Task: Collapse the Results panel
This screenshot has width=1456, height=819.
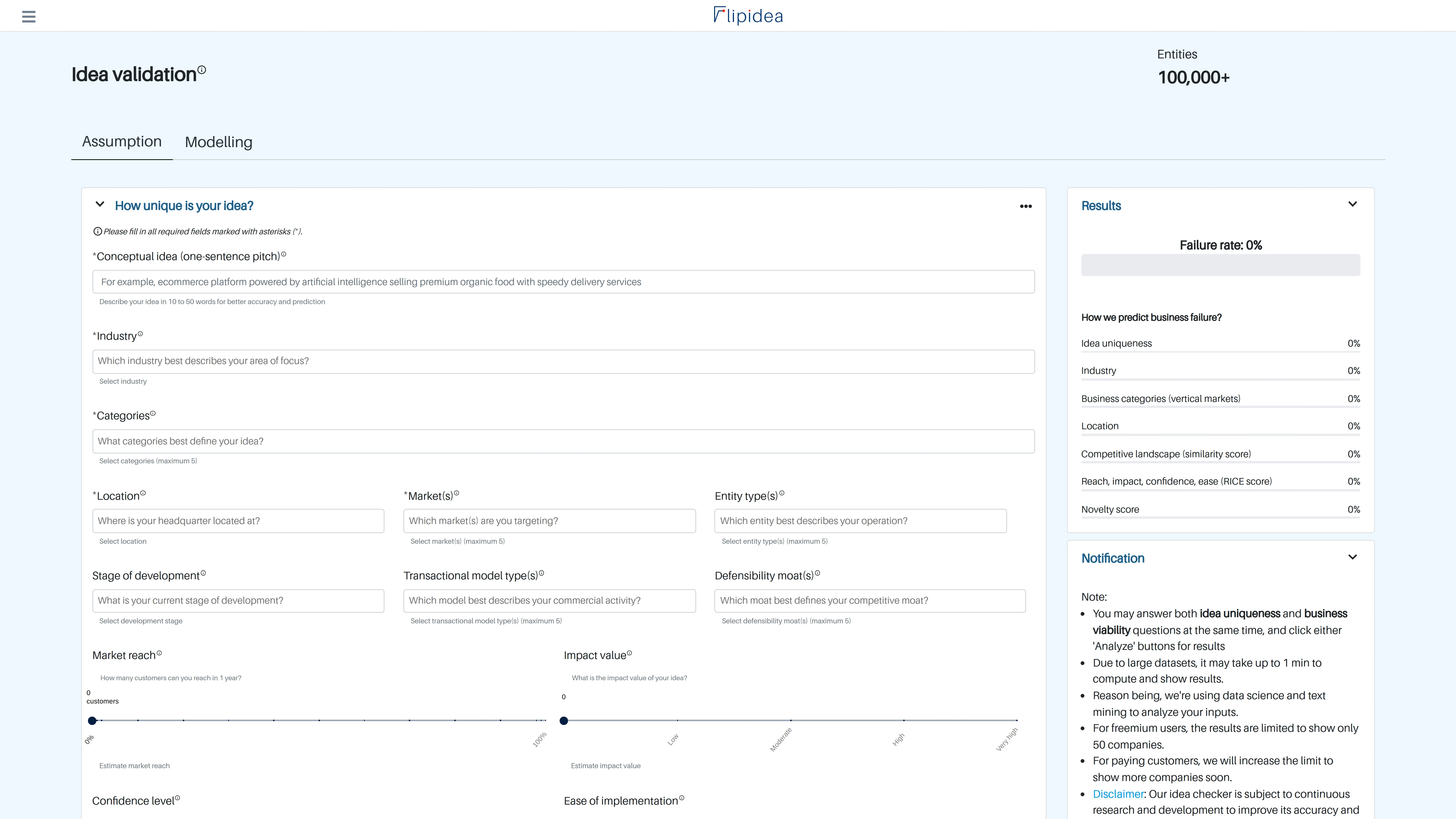Action: tap(1353, 204)
